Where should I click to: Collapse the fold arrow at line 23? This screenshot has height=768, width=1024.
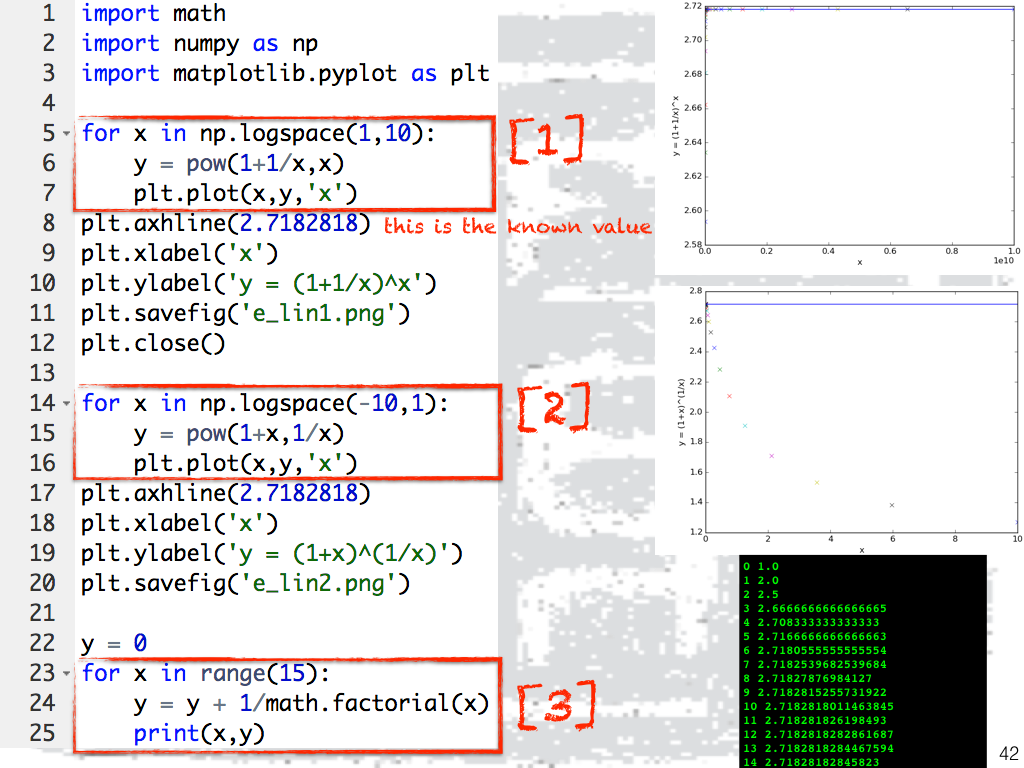[67, 674]
